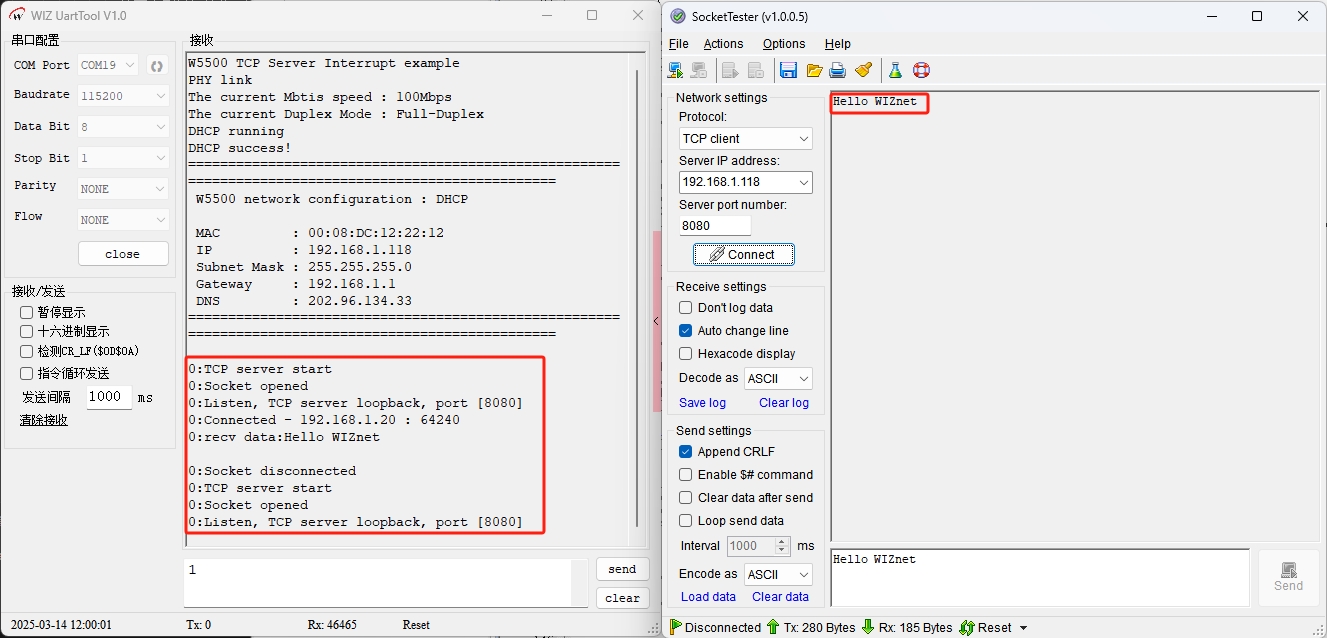Open the Decode as ASCII dropdown
Image resolution: width=1327 pixels, height=638 pixels.
click(777, 379)
